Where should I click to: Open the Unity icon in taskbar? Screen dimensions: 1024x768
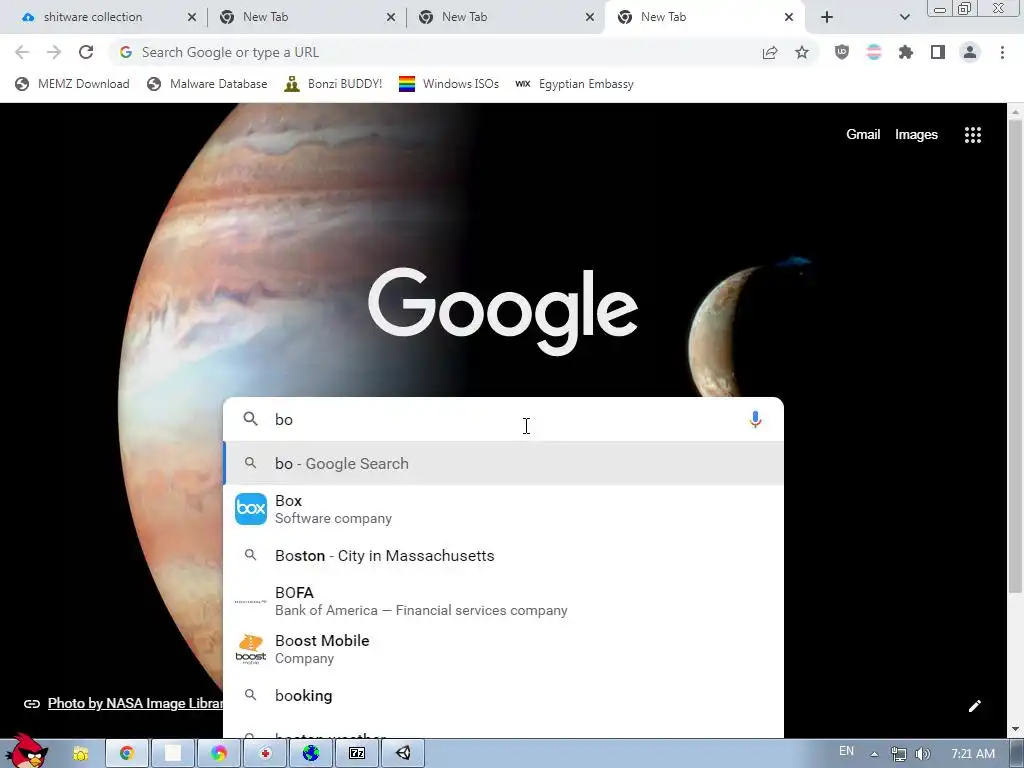tap(404, 754)
